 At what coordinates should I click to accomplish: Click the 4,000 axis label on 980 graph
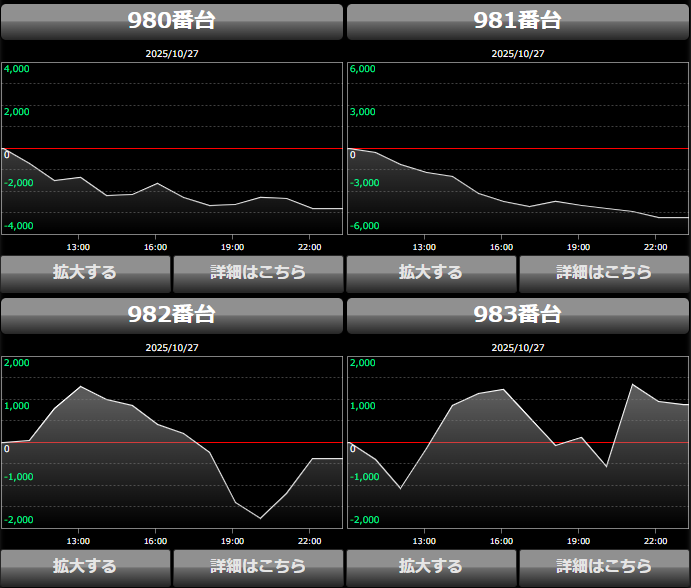pyautogui.click(x=18, y=69)
